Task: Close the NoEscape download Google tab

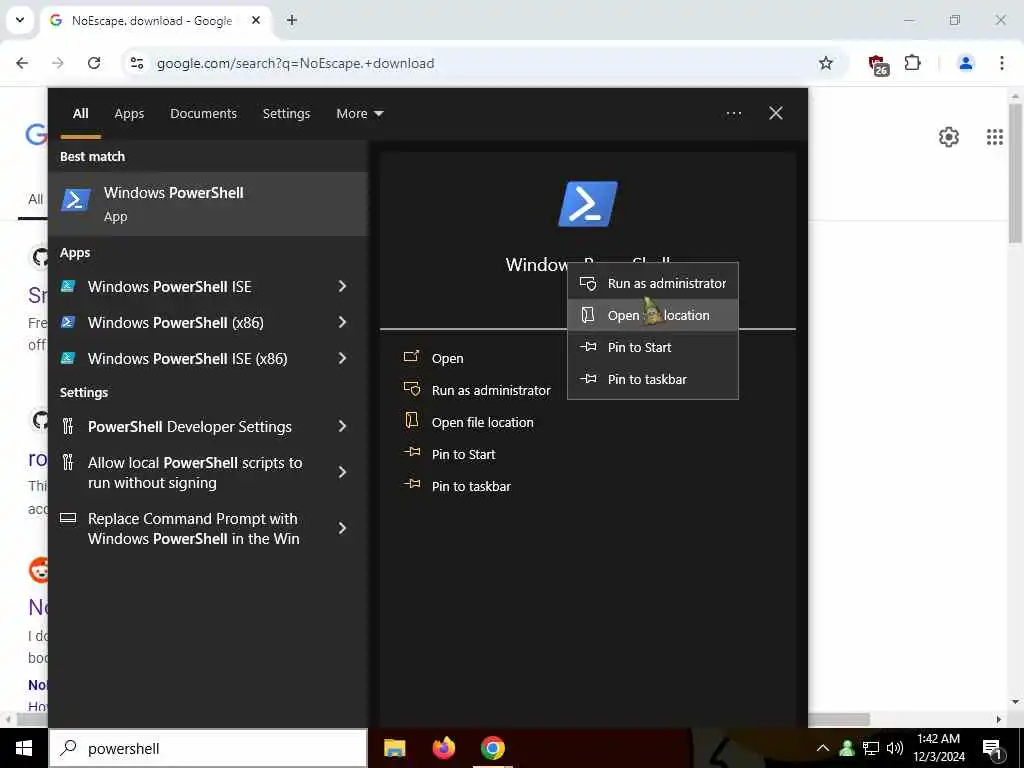Action: pyautogui.click(x=256, y=20)
